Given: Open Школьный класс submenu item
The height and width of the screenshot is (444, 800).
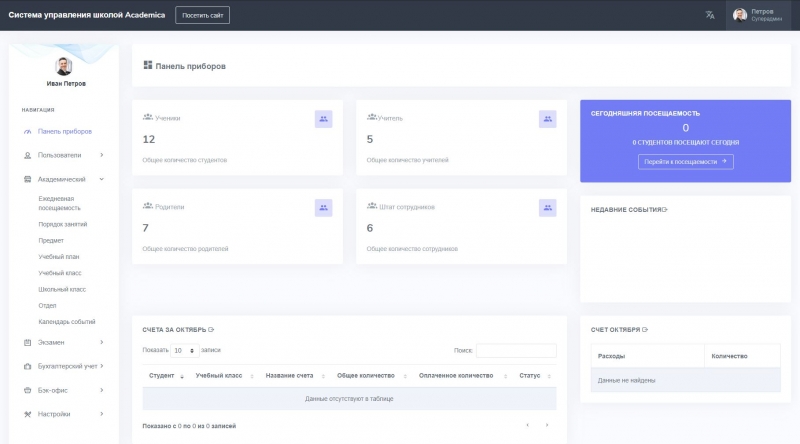Looking at the screenshot, I should pos(62,289).
